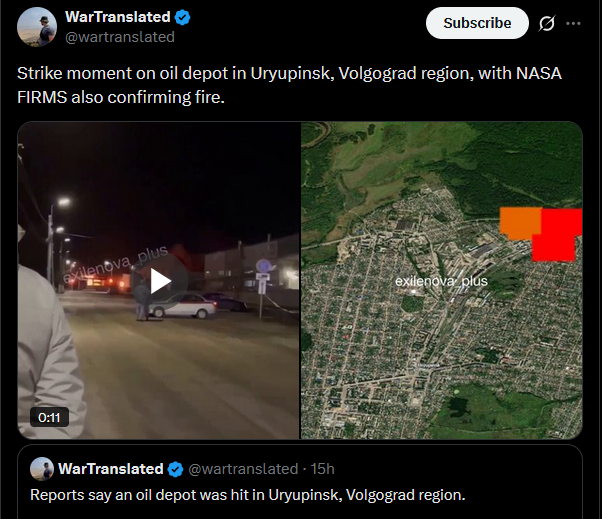This screenshot has height=519, width=602.
Task: Click the quoted post's WarTranslated avatar
Action: coord(42,469)
